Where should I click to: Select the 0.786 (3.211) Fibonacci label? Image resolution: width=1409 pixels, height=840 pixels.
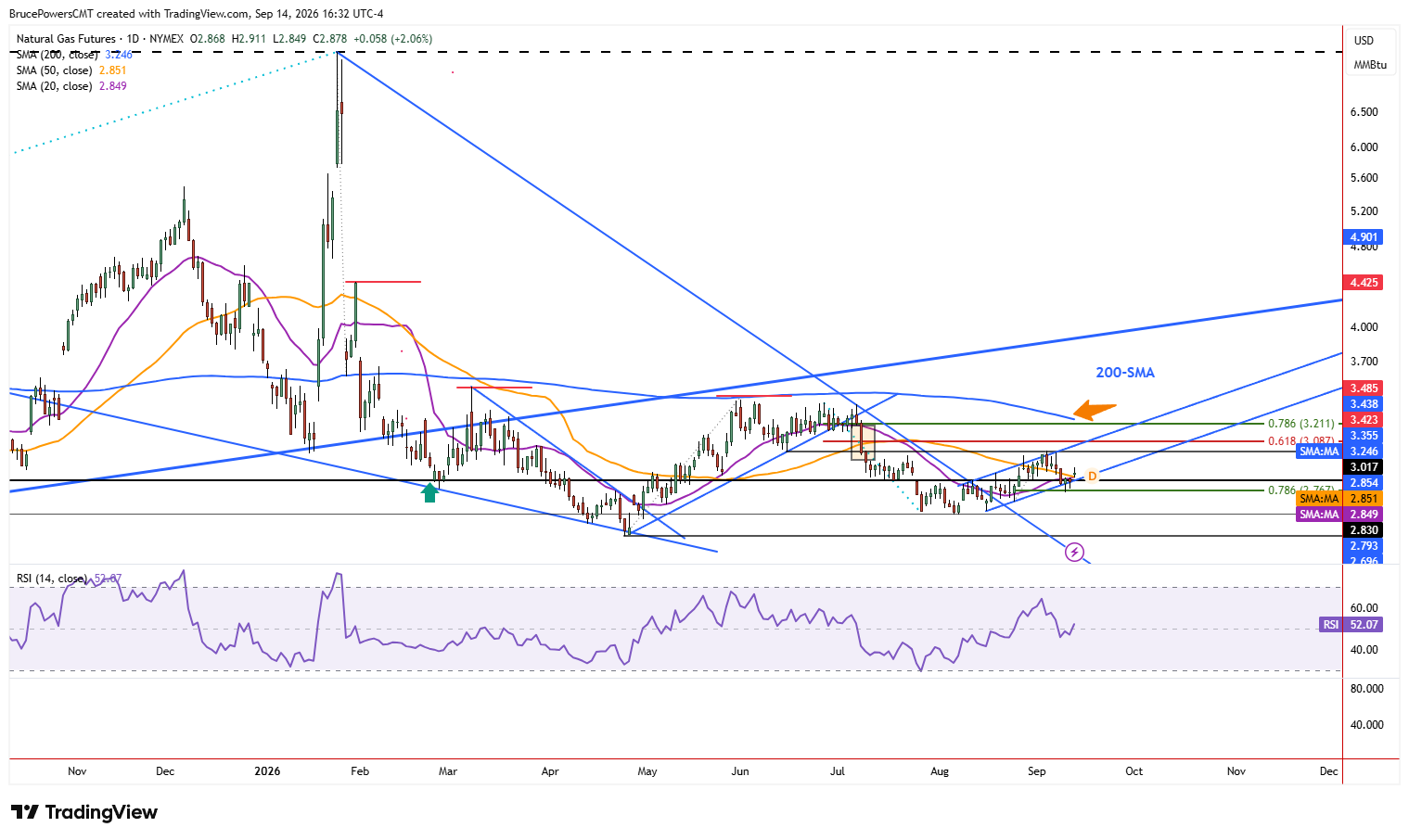pyautogui.click(x=1301, y=424)
